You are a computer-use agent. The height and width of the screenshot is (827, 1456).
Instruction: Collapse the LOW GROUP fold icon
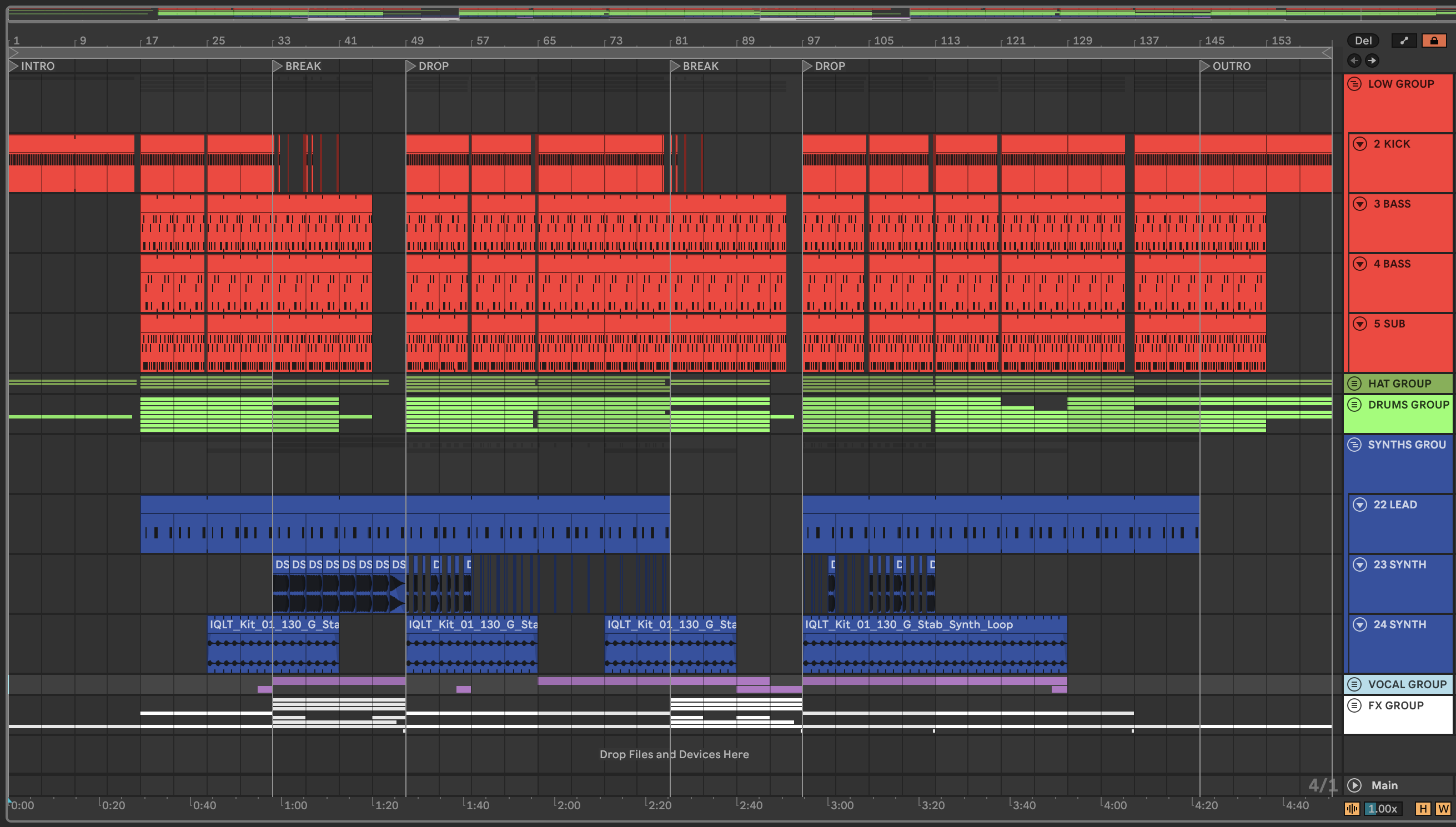pos(1354,84)
